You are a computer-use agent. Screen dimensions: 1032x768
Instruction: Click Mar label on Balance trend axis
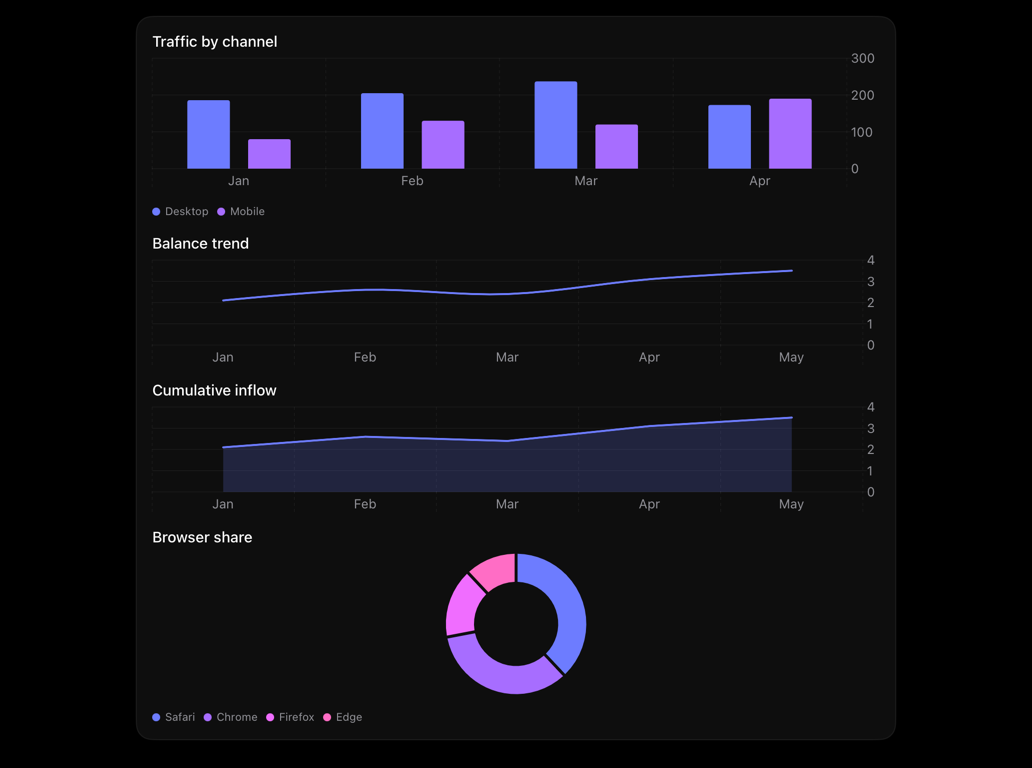pyautogui.click(x=507, y=357)
